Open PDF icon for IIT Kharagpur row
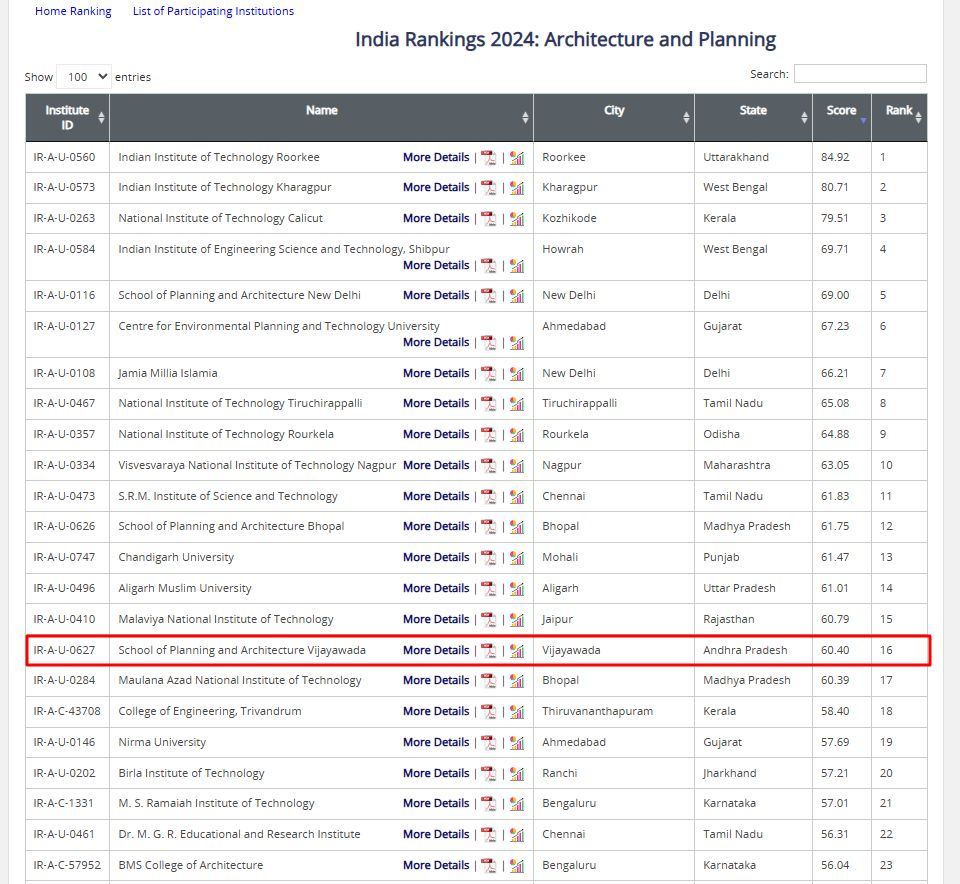This screenshot has height=884, width=960. pyautogui.click(x=489, y=188)
